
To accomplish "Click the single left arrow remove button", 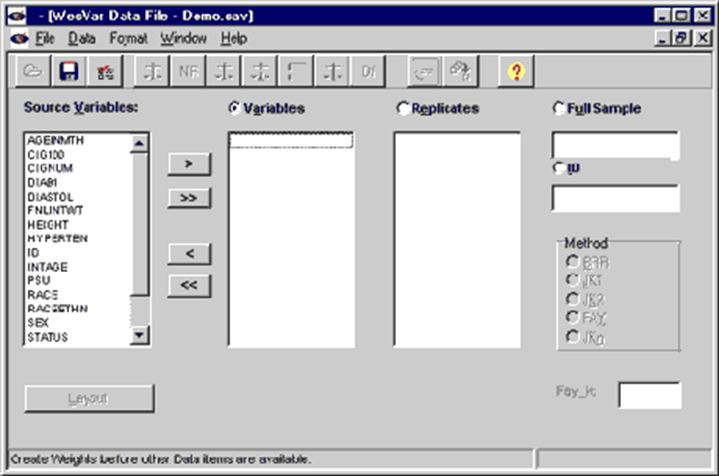I will 189,254.
